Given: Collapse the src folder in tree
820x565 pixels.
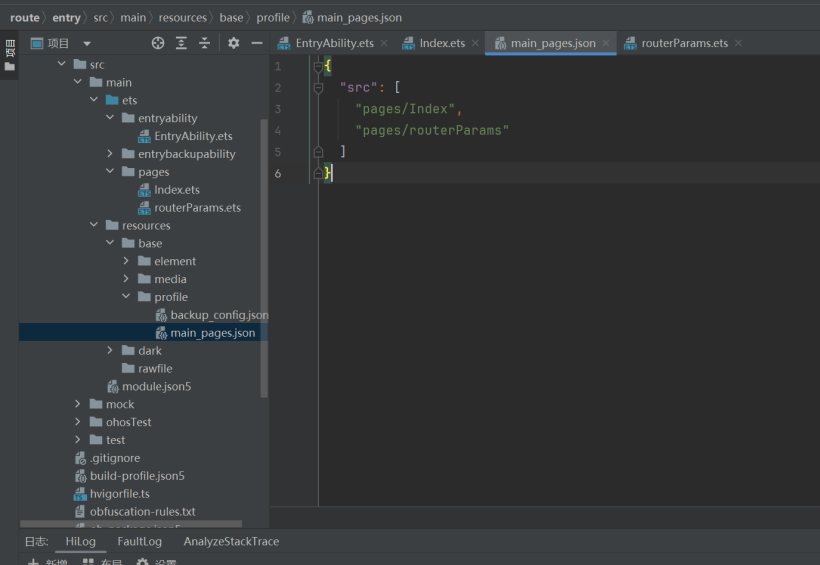Looking at the screenshot, I should click(x=62, y=64).
